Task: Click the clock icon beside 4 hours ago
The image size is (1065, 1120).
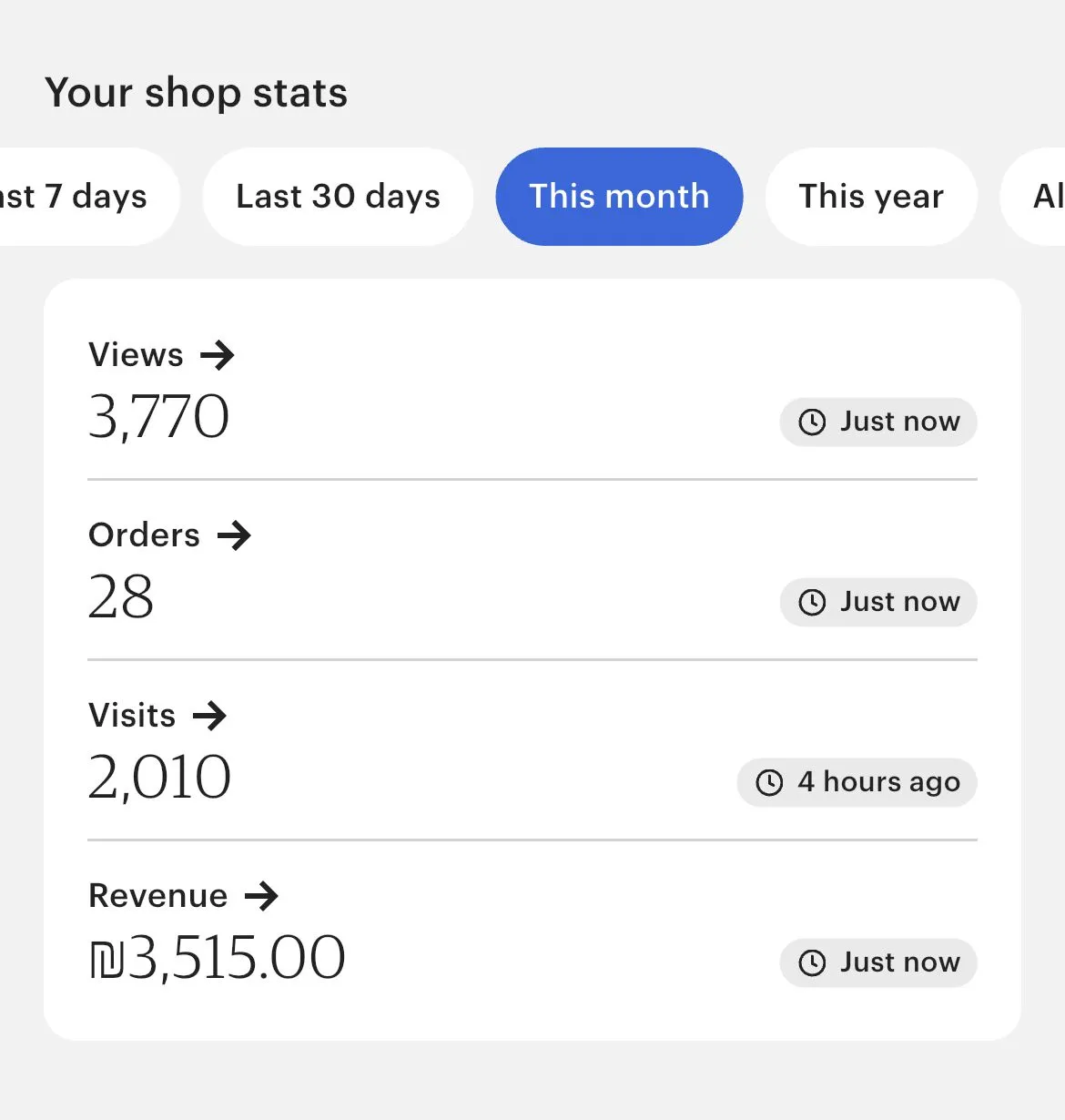Action: (x=770, y=783)
